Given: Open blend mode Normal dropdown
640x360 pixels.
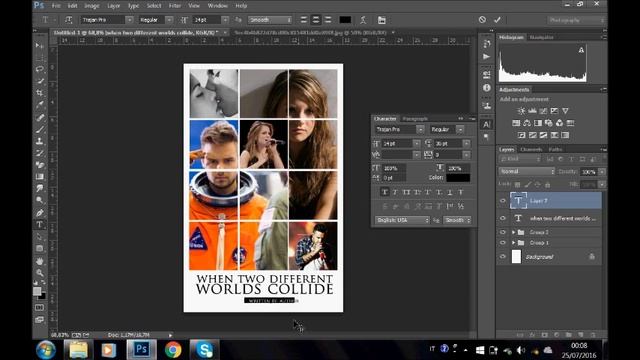Looking at the screenshot, I should [x=527, y=171].
